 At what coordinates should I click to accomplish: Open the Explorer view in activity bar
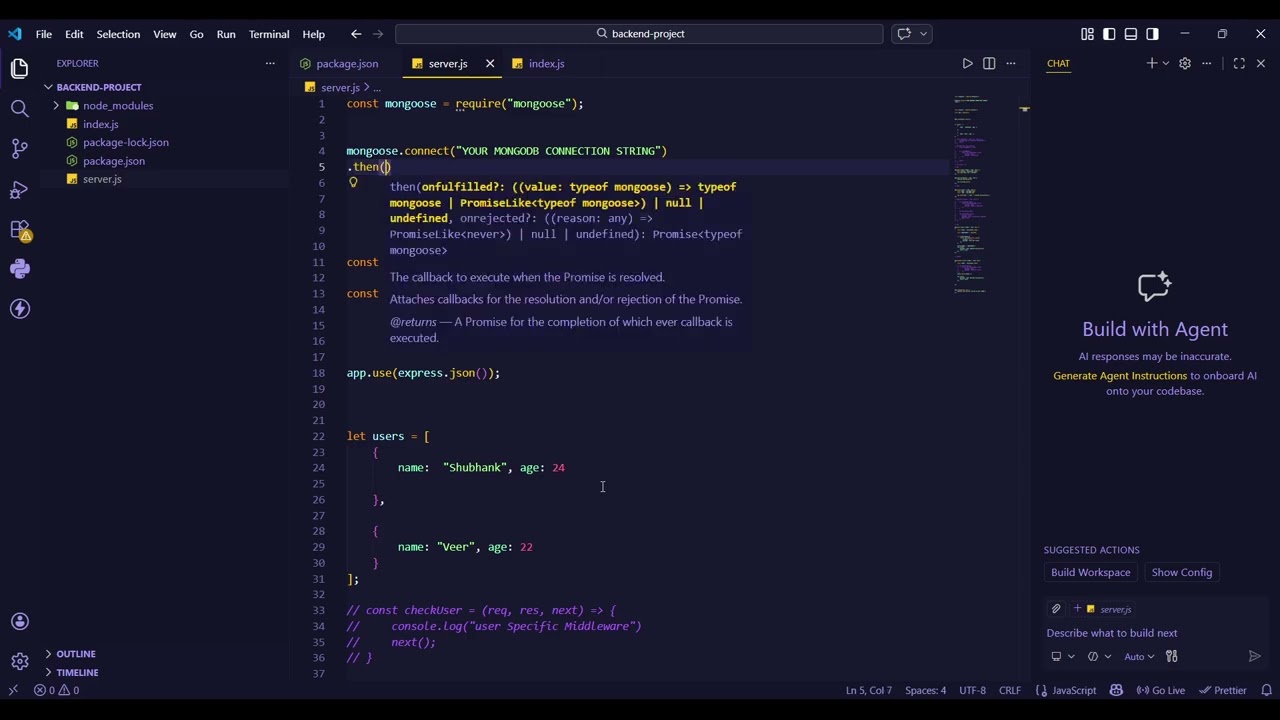pos(20,69)
